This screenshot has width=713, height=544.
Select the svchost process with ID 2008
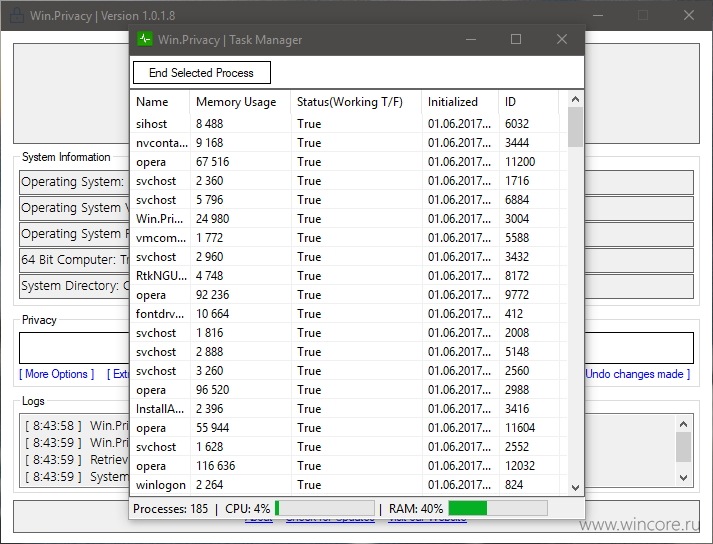(349, 333)
